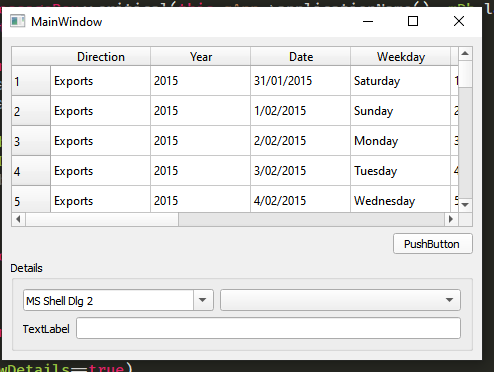Click the Direction column header

100,56
